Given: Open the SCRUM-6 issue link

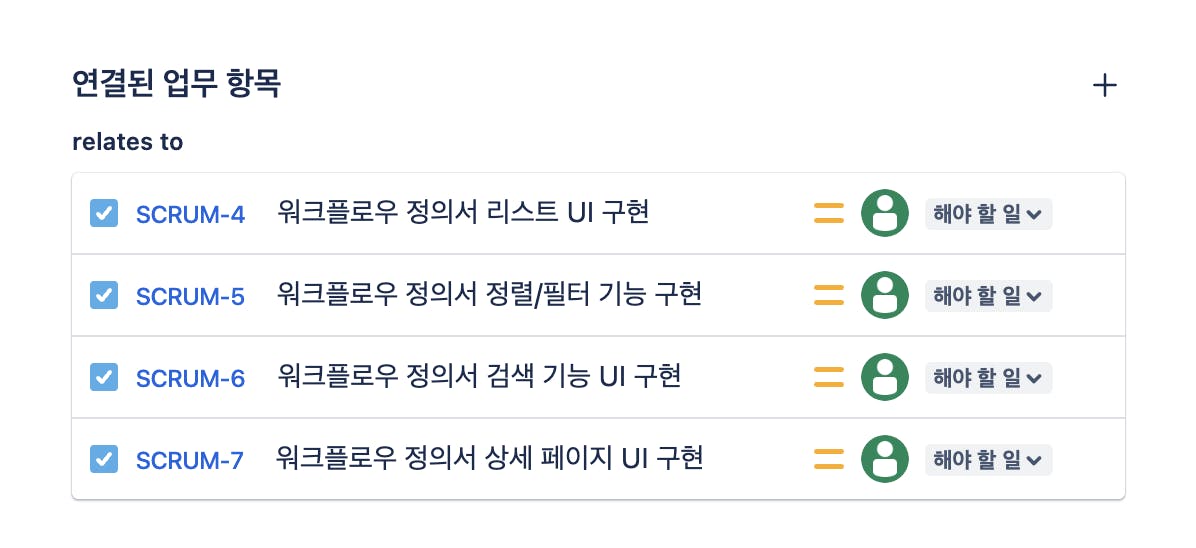Looking at the screenshot, I should [190, 378].
